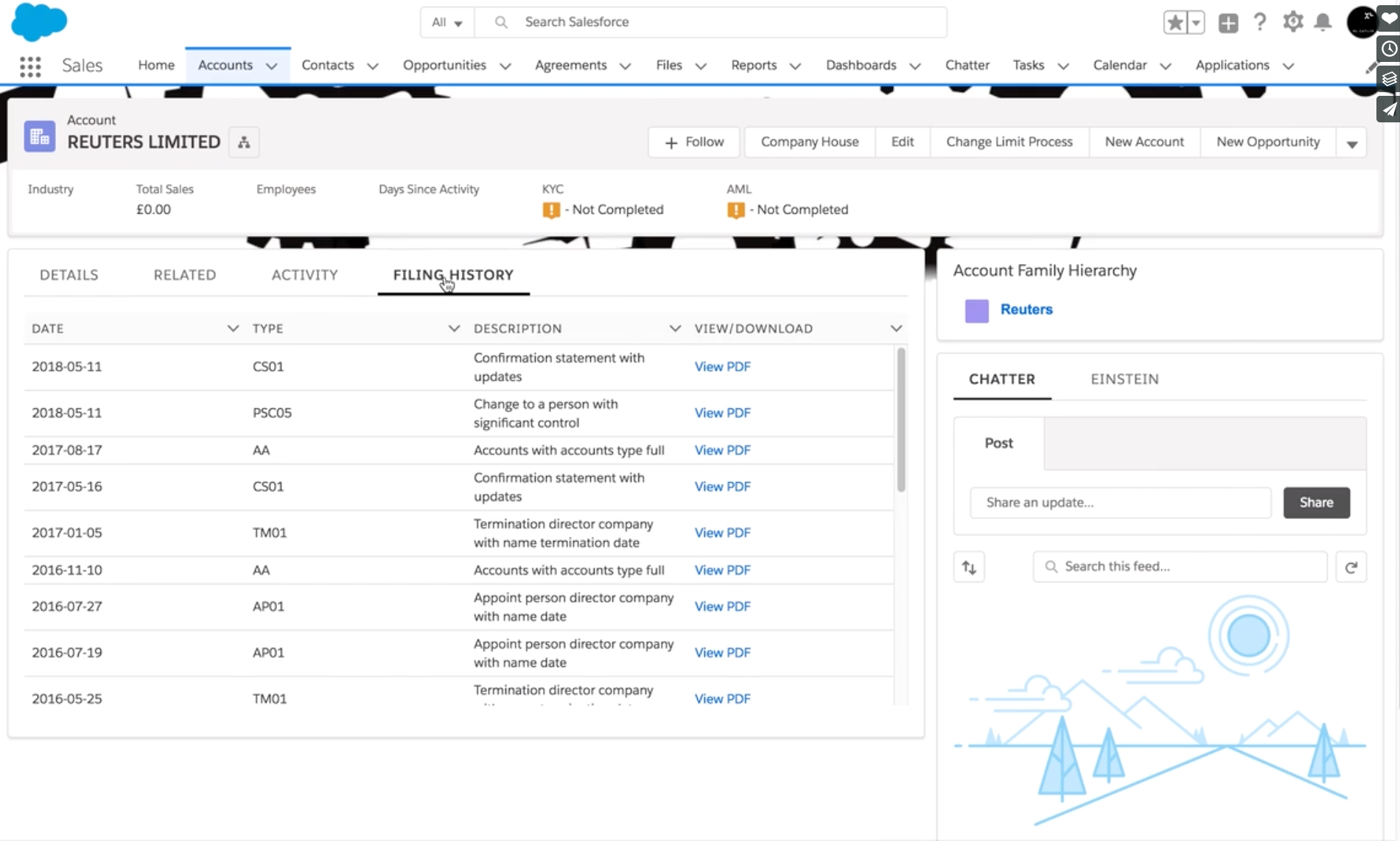The image size is (1400, 841).
Task: Click the filing history table scrollbar
Action: pos(900,420)
